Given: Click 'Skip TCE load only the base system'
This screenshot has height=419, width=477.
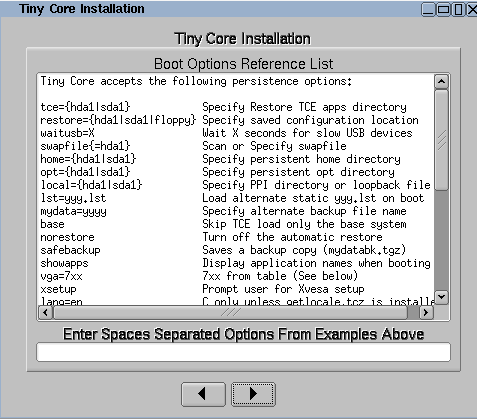Looking at the screenshot, I should point(304,224).
